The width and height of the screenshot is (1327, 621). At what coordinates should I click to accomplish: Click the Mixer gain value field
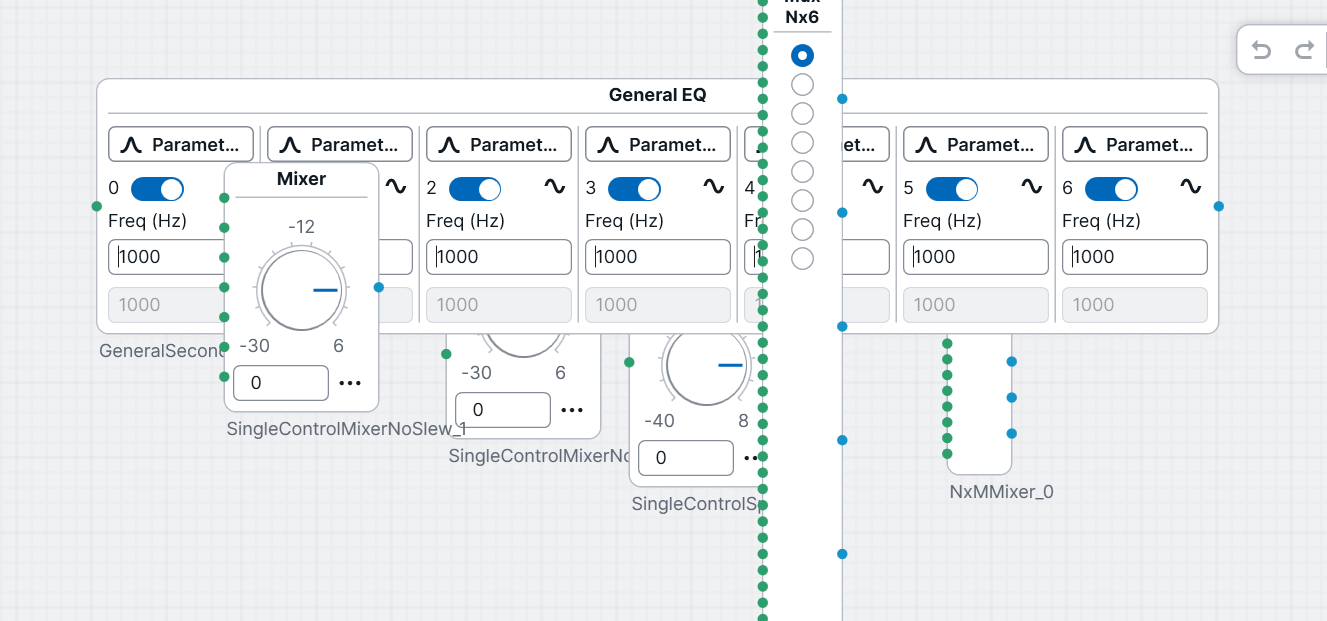click(x=280, y=383)
